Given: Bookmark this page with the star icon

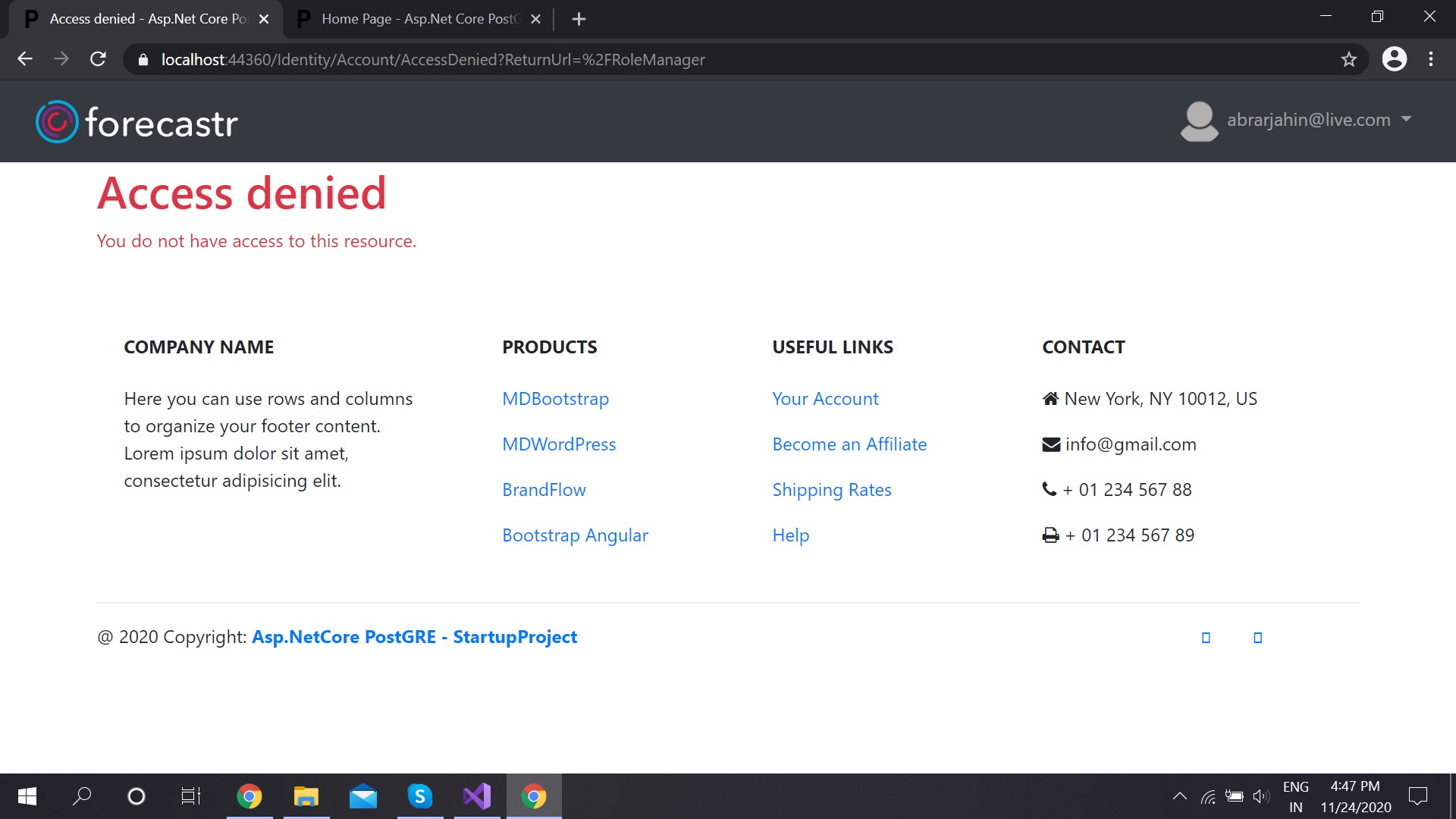Looking at the screenshot, I should [1348, 59].
